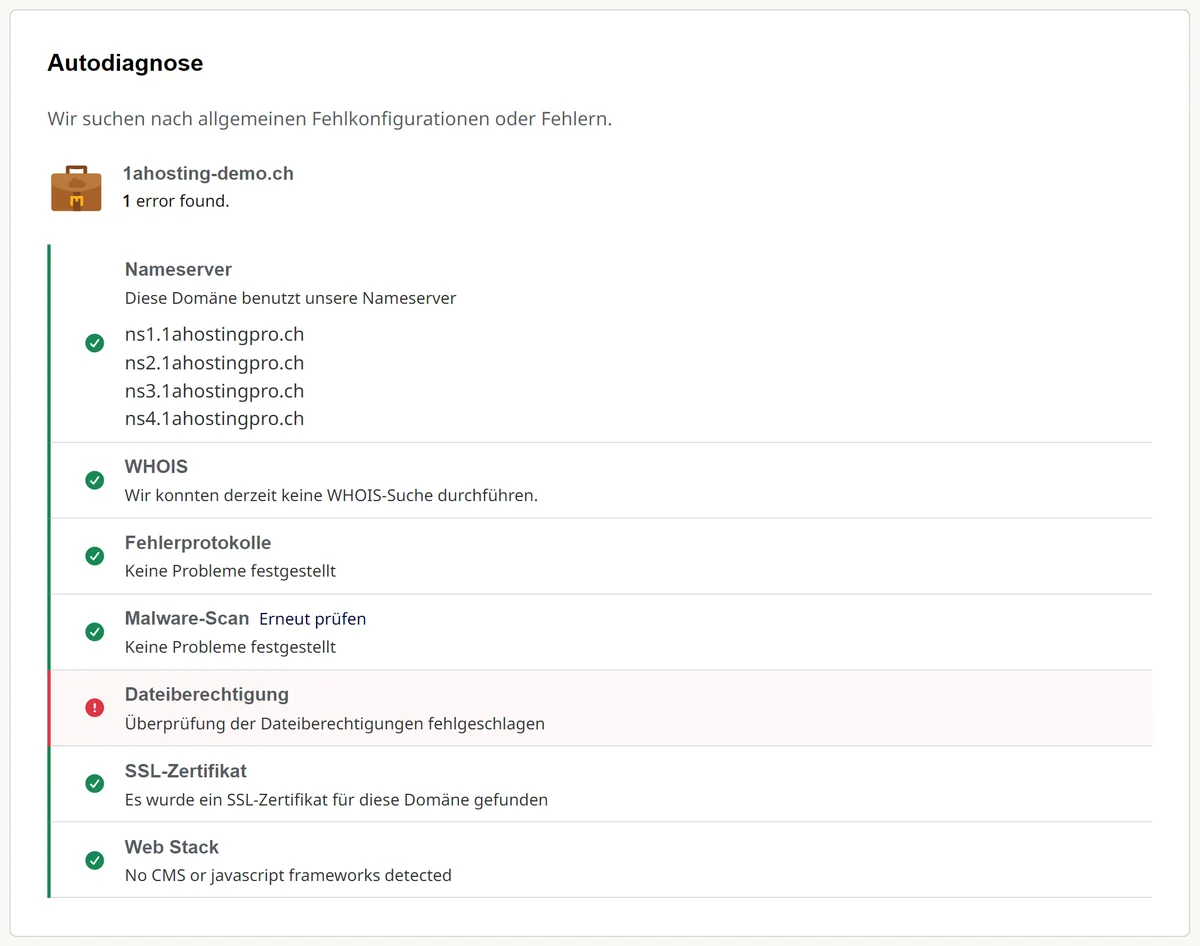This screenshot has width=1200, height=946.
Task: Click the green checkmark in Nameserver row
Action: 95,343
